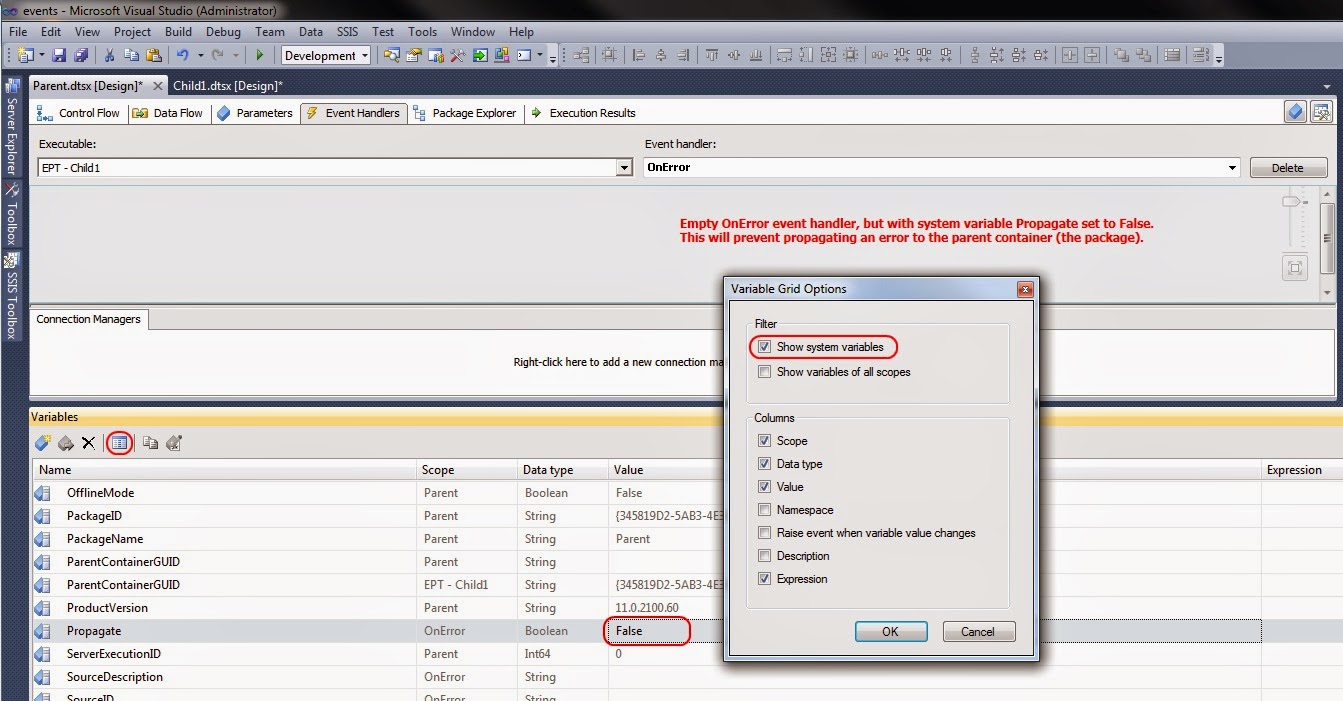Open the Tools menu
1343x701 pixels.
[423, 32]
